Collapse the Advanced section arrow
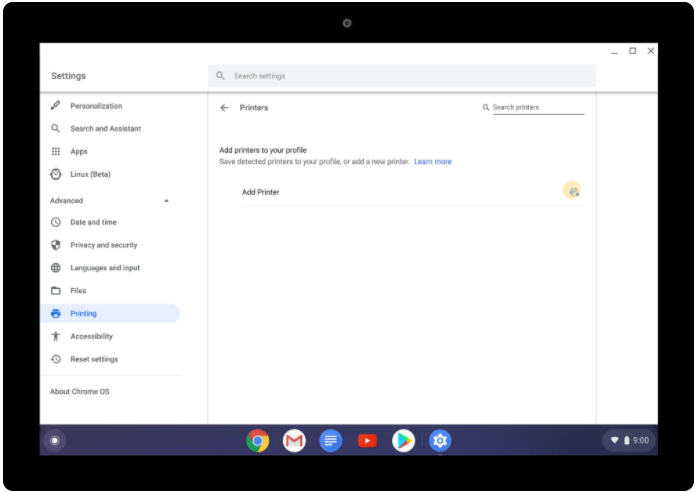The width and height of the screenshot is (696, 492). click(166, 201)
